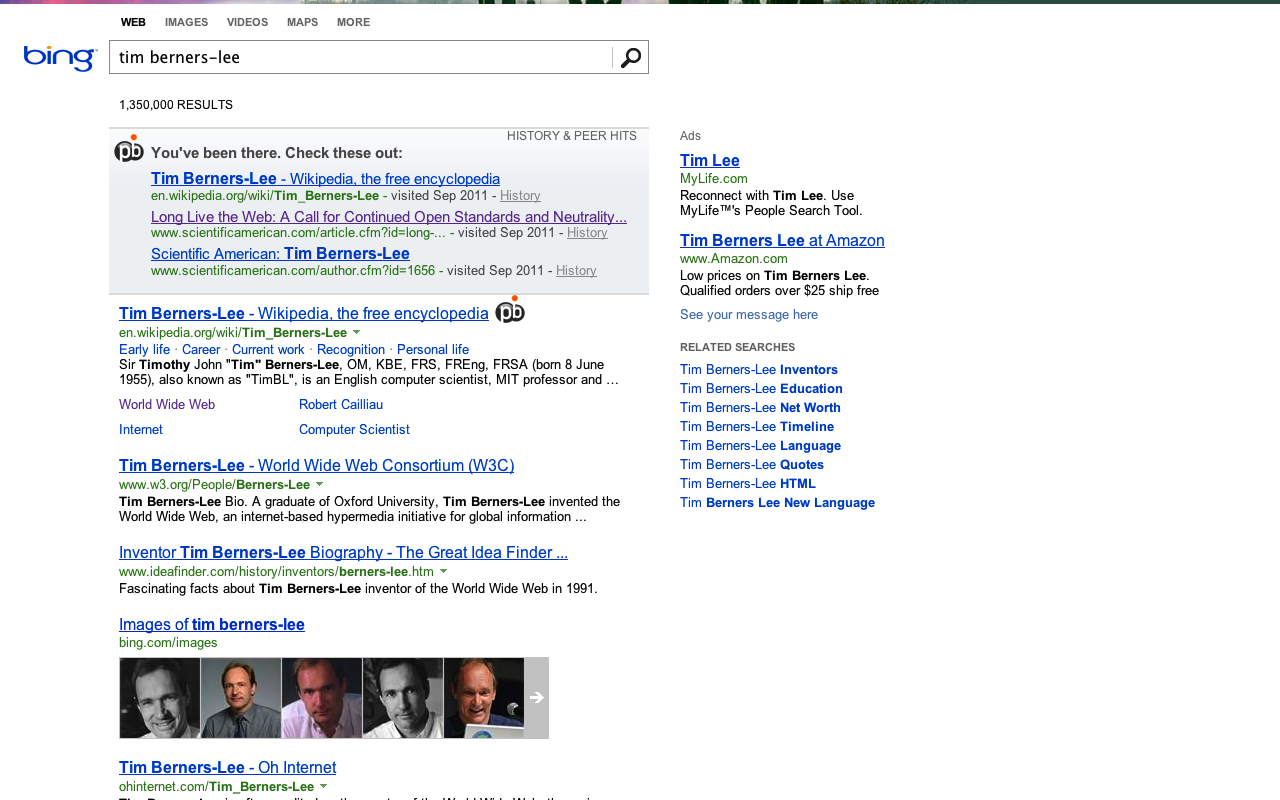Open World Wide Web Consortium (W3C) result
This screenshot has width=1280, height=800.
point(316,466)
